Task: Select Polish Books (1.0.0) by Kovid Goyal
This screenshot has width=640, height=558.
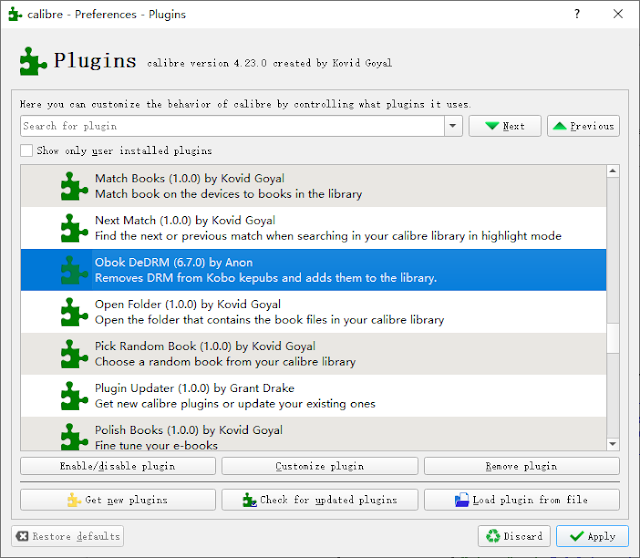Action: [313, 434]
